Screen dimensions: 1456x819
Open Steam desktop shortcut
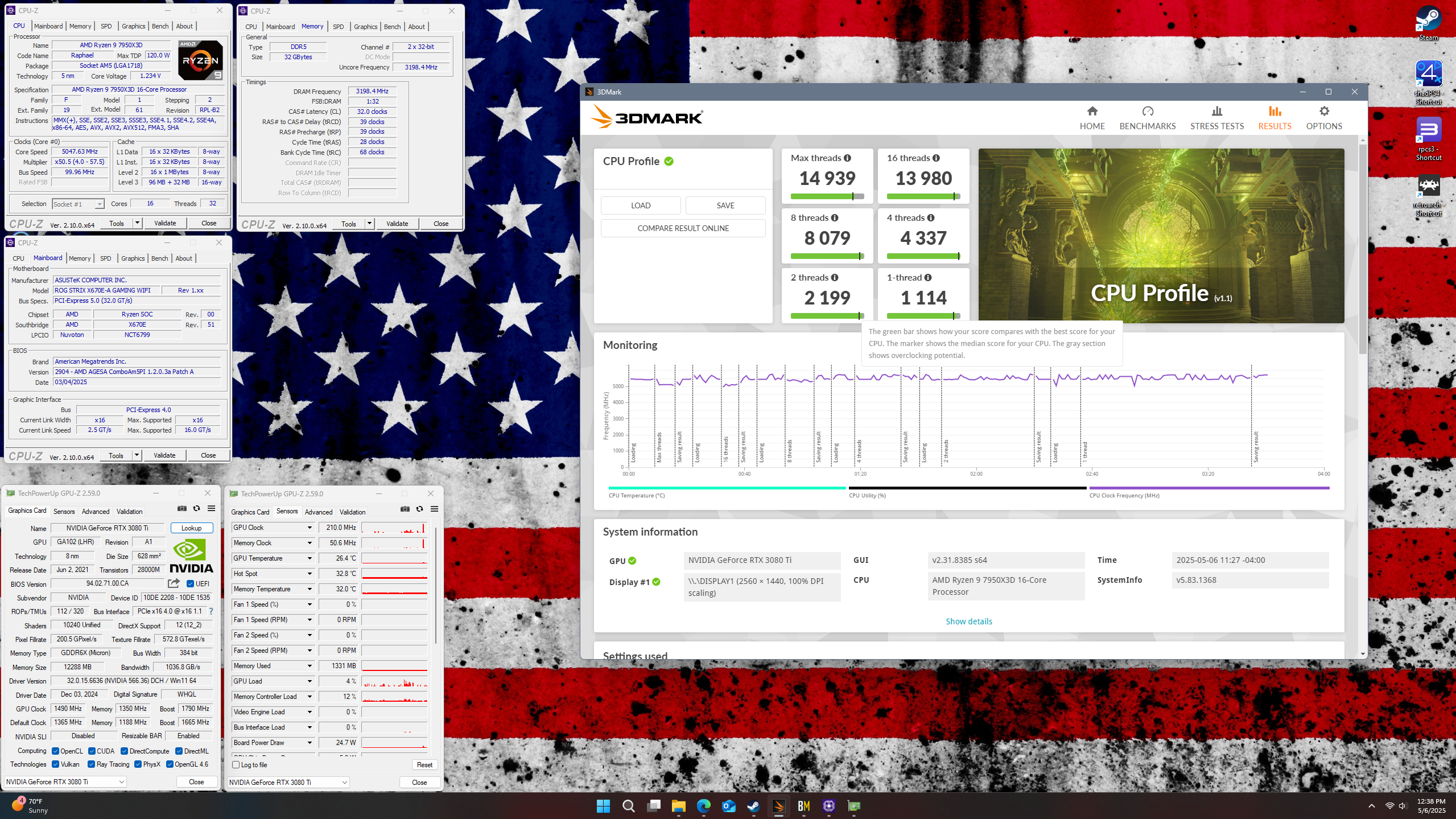click(1428, 24)
